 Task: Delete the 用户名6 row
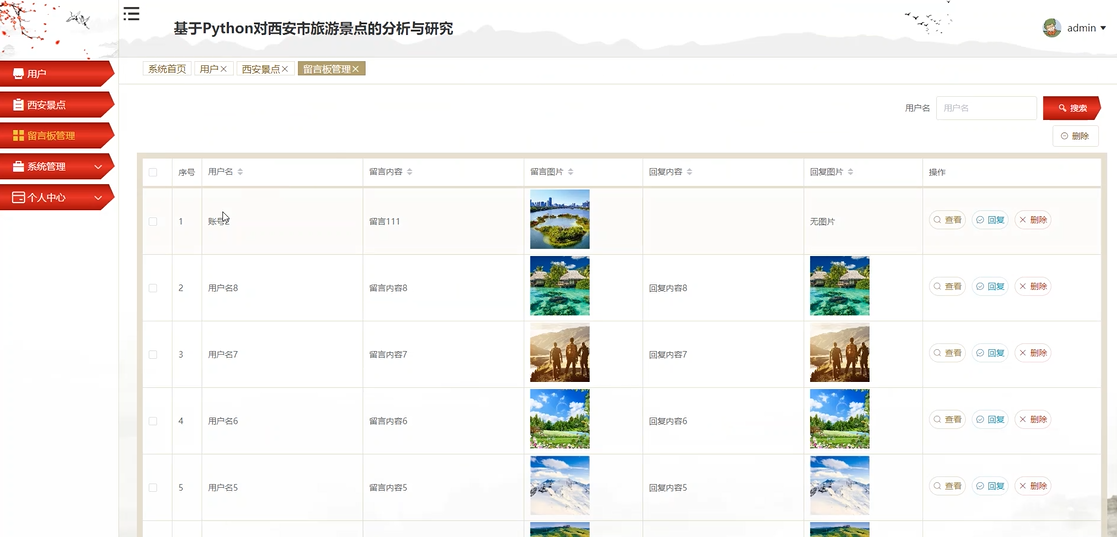(1033, 419)
